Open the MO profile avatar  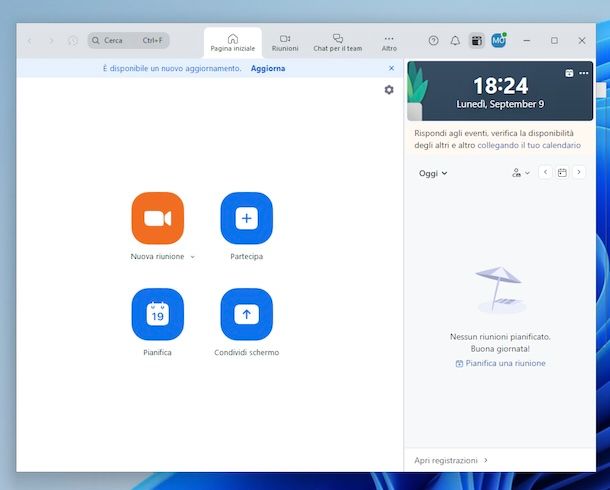click(x=498, y=40)
